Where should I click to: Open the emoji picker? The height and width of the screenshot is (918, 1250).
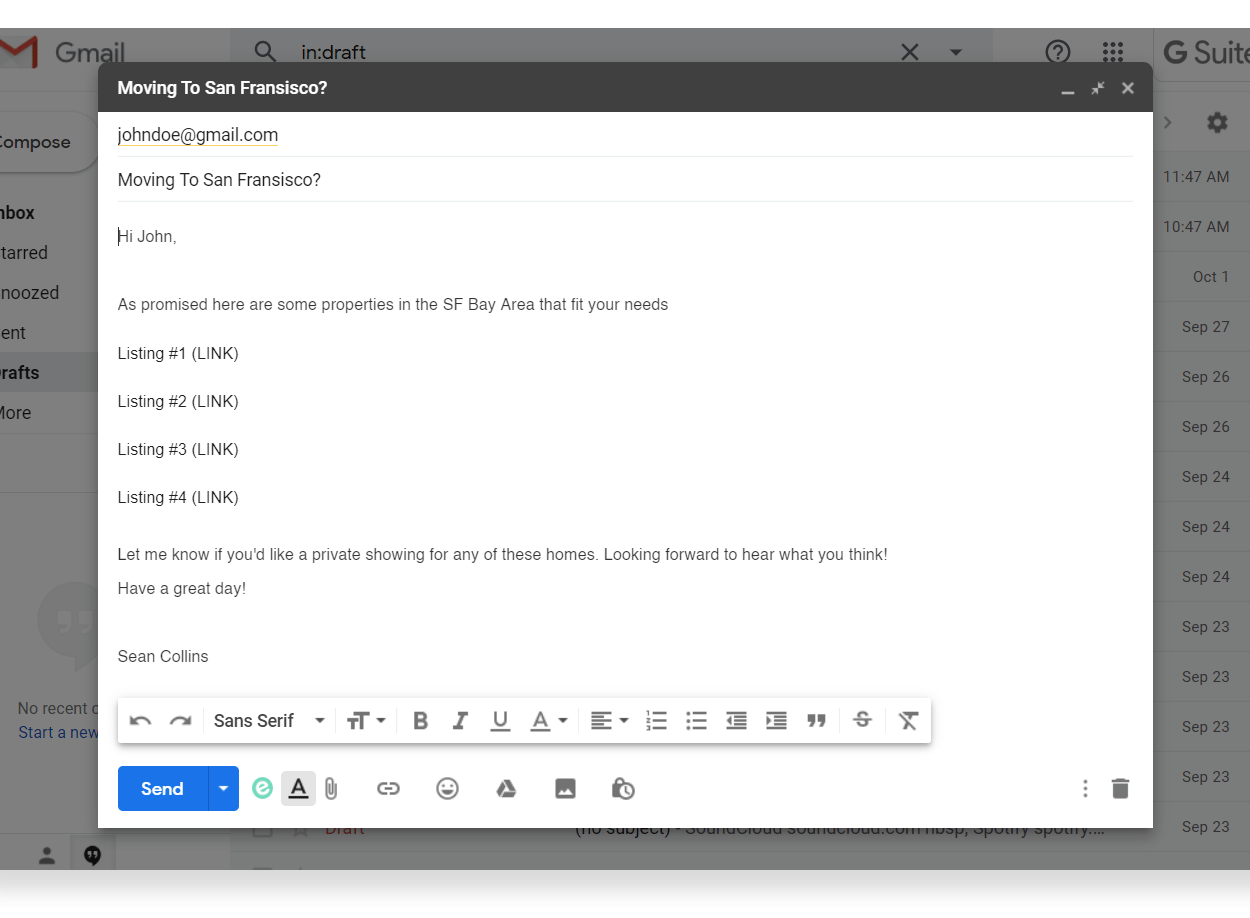447,788
